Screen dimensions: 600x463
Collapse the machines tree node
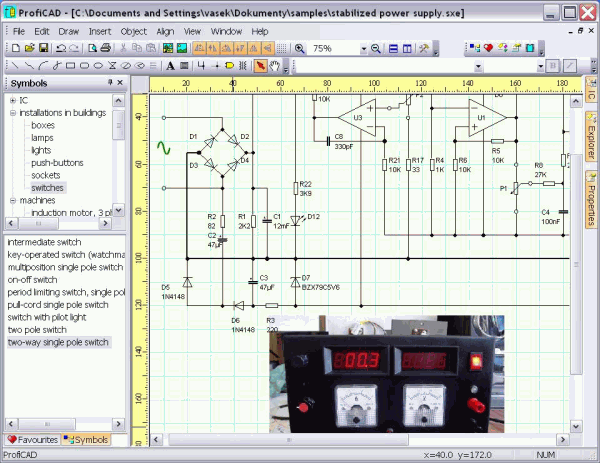[x=13, y=201]
